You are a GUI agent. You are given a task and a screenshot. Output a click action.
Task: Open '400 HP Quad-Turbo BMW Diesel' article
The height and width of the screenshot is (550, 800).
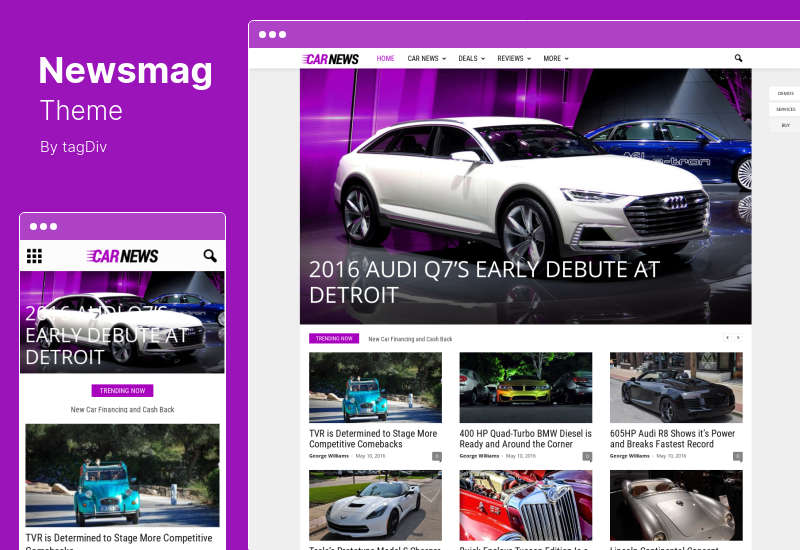[526, 439]
